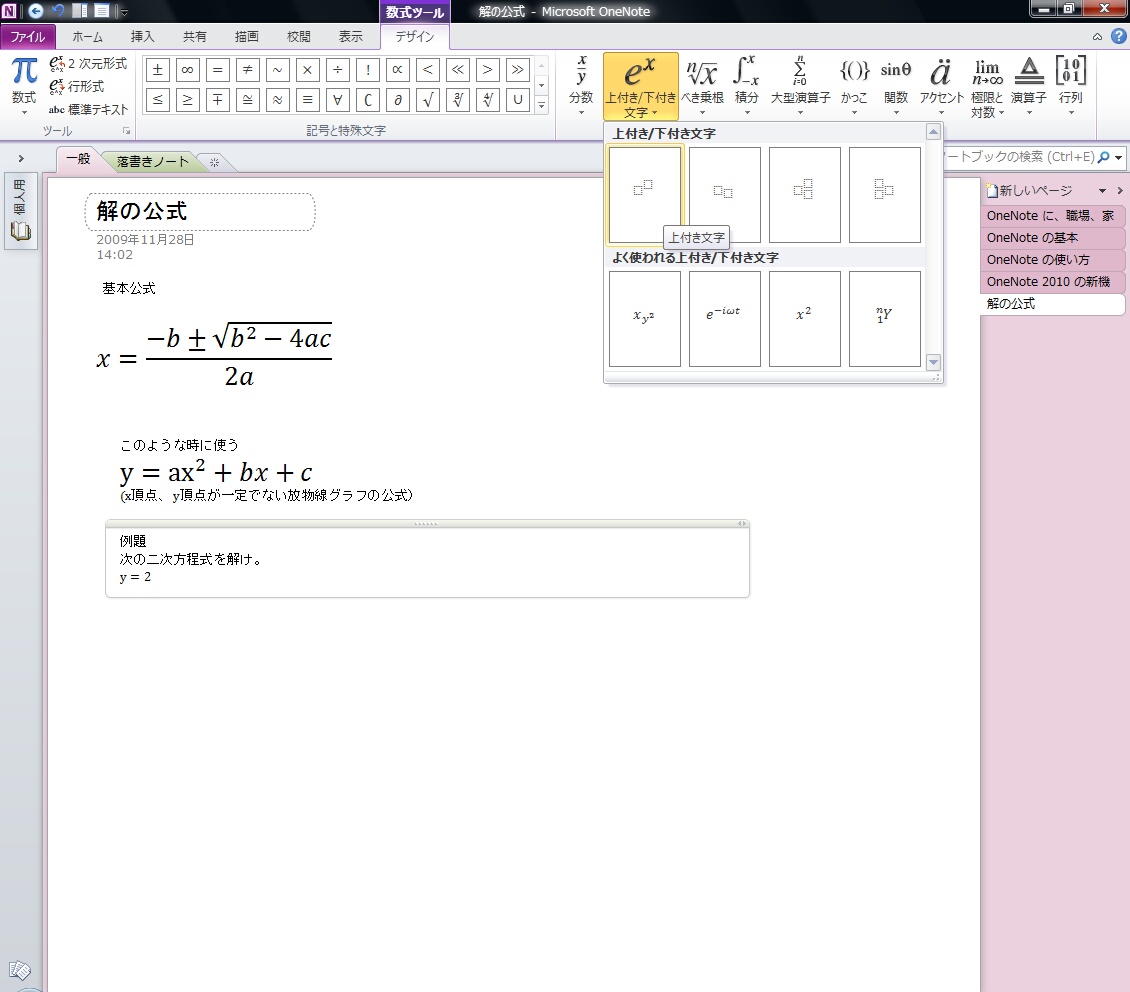Viewport: 1130px width, 992px height.
Task: Switch to the 表示 view tab
Action: click(x=351, y=37)
